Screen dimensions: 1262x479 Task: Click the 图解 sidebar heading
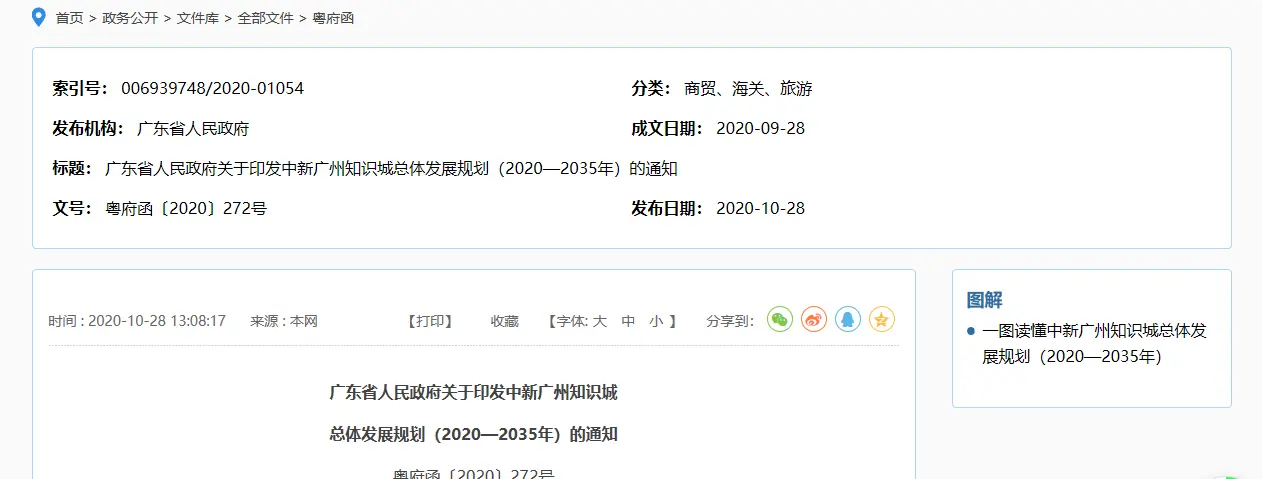(x=984, y=300)
